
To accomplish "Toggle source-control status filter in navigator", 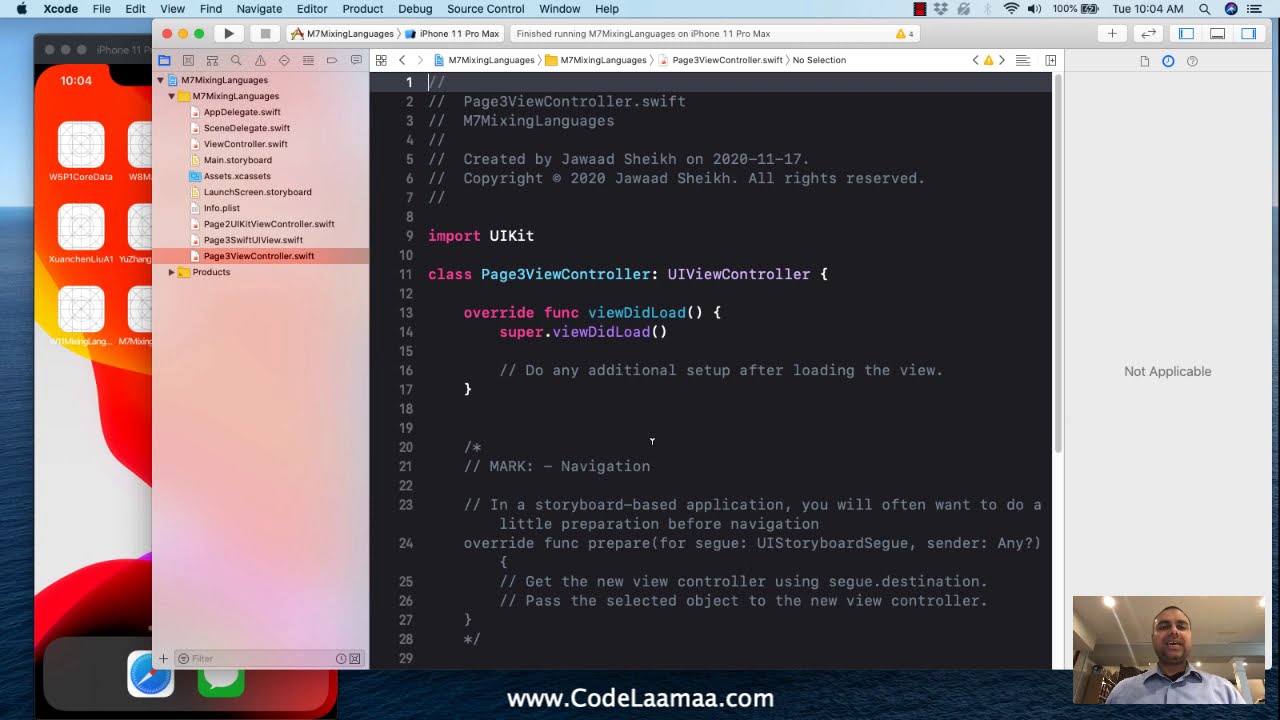I will pos(355,658).
